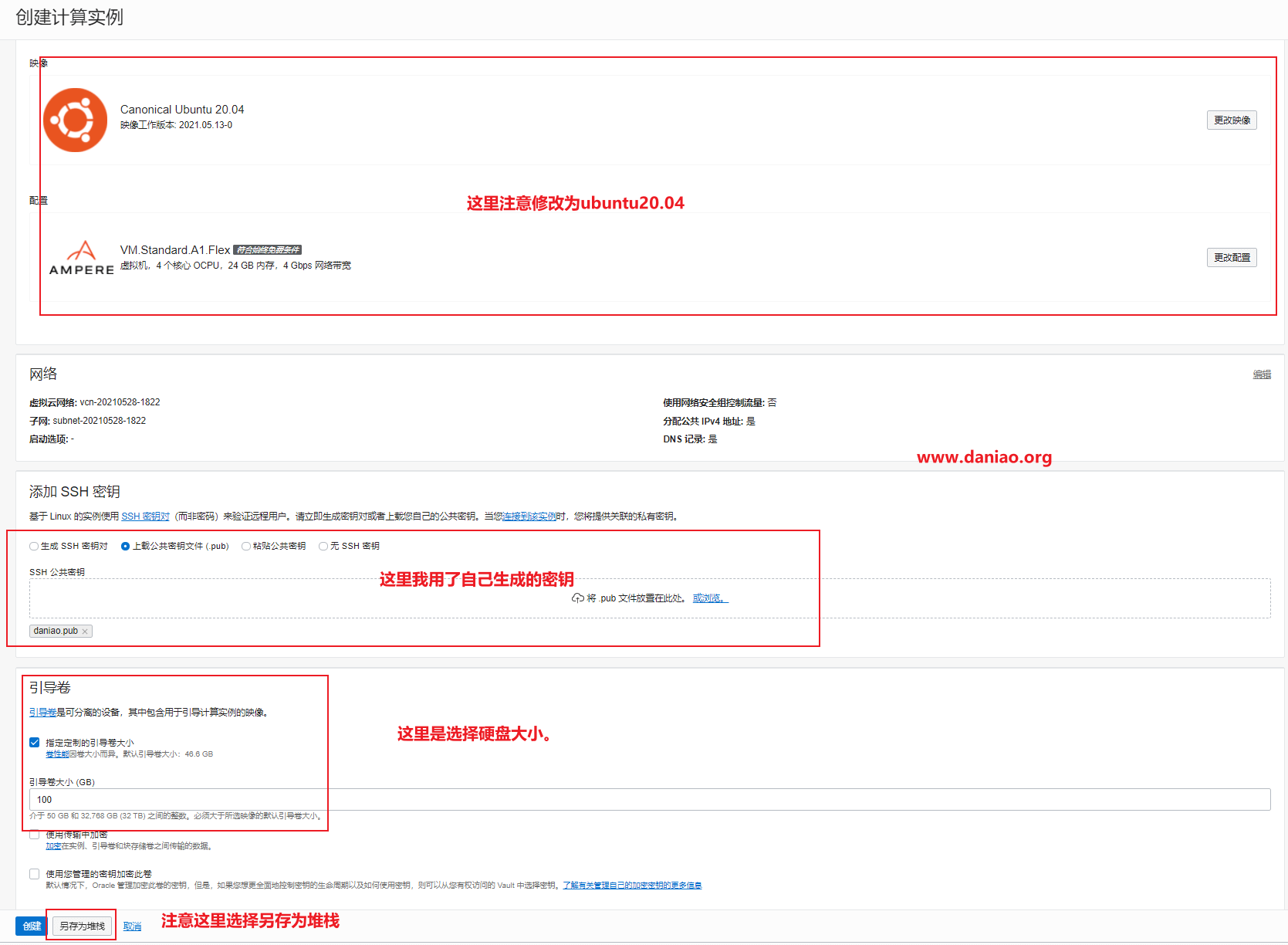
Task: Click the 取消 link at bottom
Action: tap(131, 925)
